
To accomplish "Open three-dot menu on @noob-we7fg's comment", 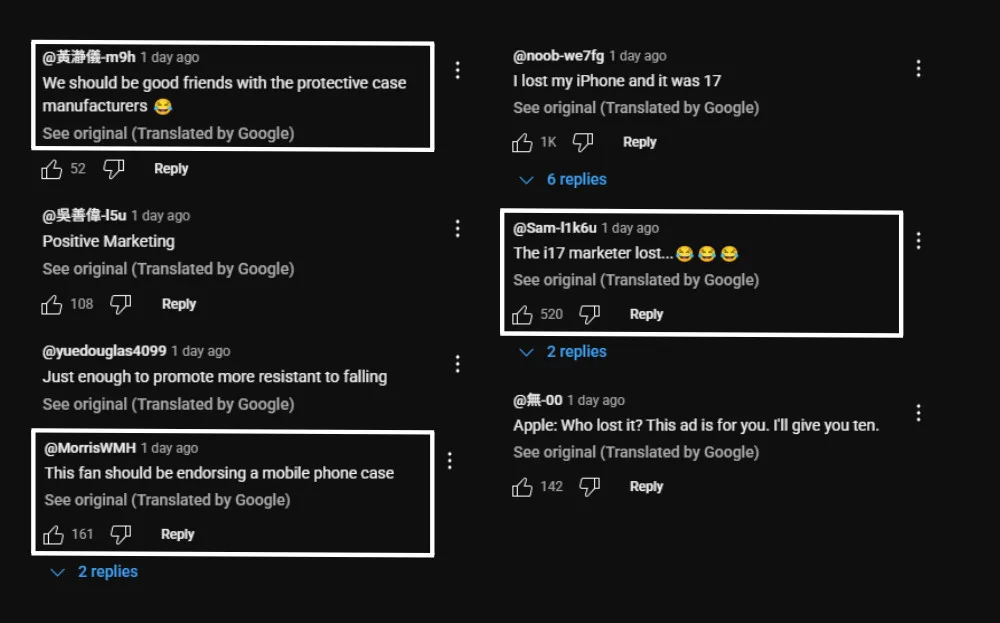I will [x=918, y=68].
